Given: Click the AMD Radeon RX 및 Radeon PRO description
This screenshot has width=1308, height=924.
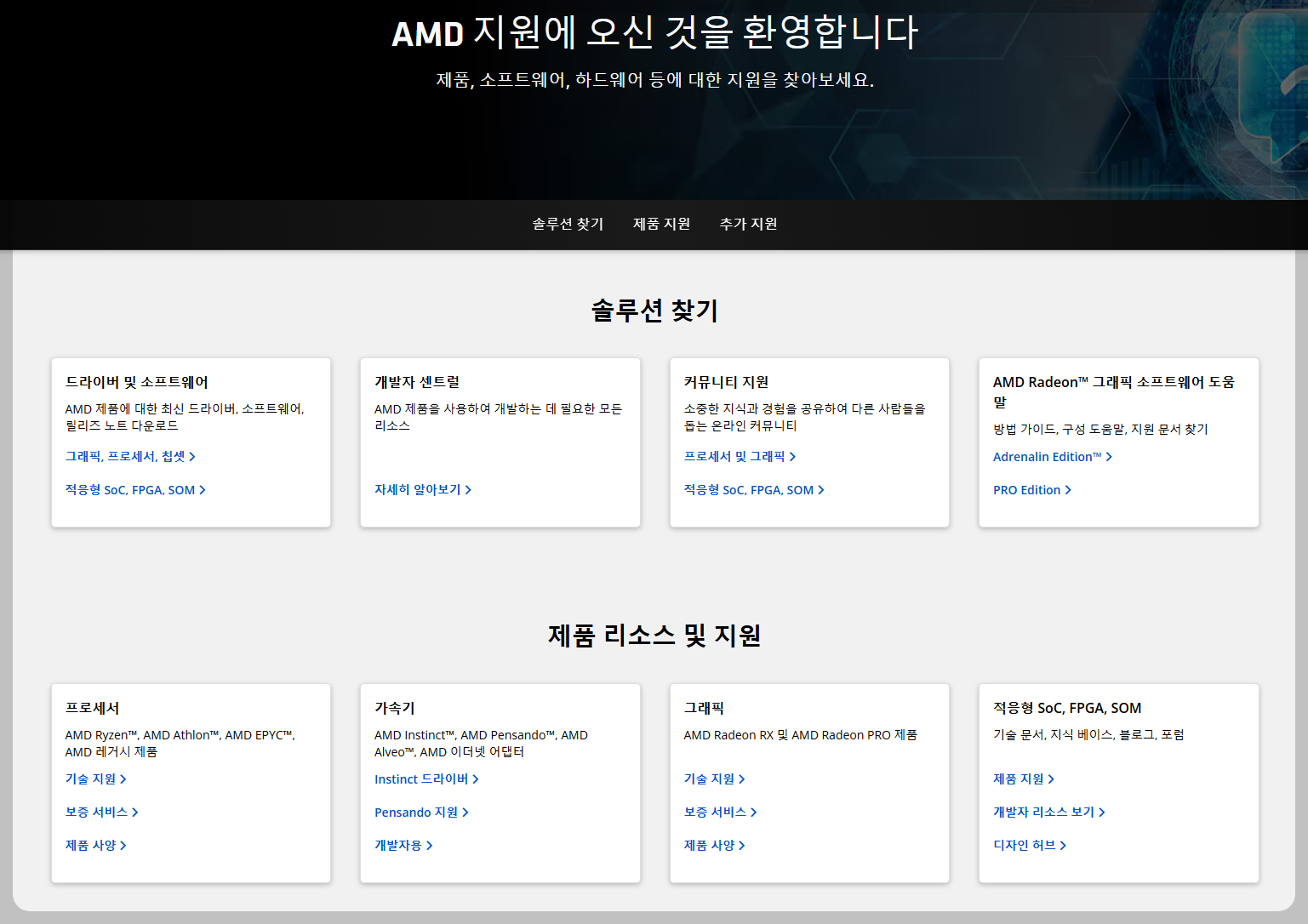Looking at the screenshot, I should click(x=801, y=735).
